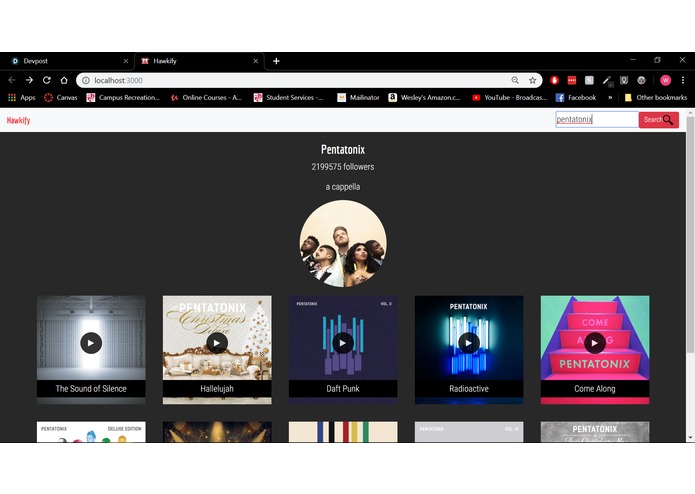Open Chrome three-dot menu
Viewport: 695px width, 494px height.
tap(683, 80)
